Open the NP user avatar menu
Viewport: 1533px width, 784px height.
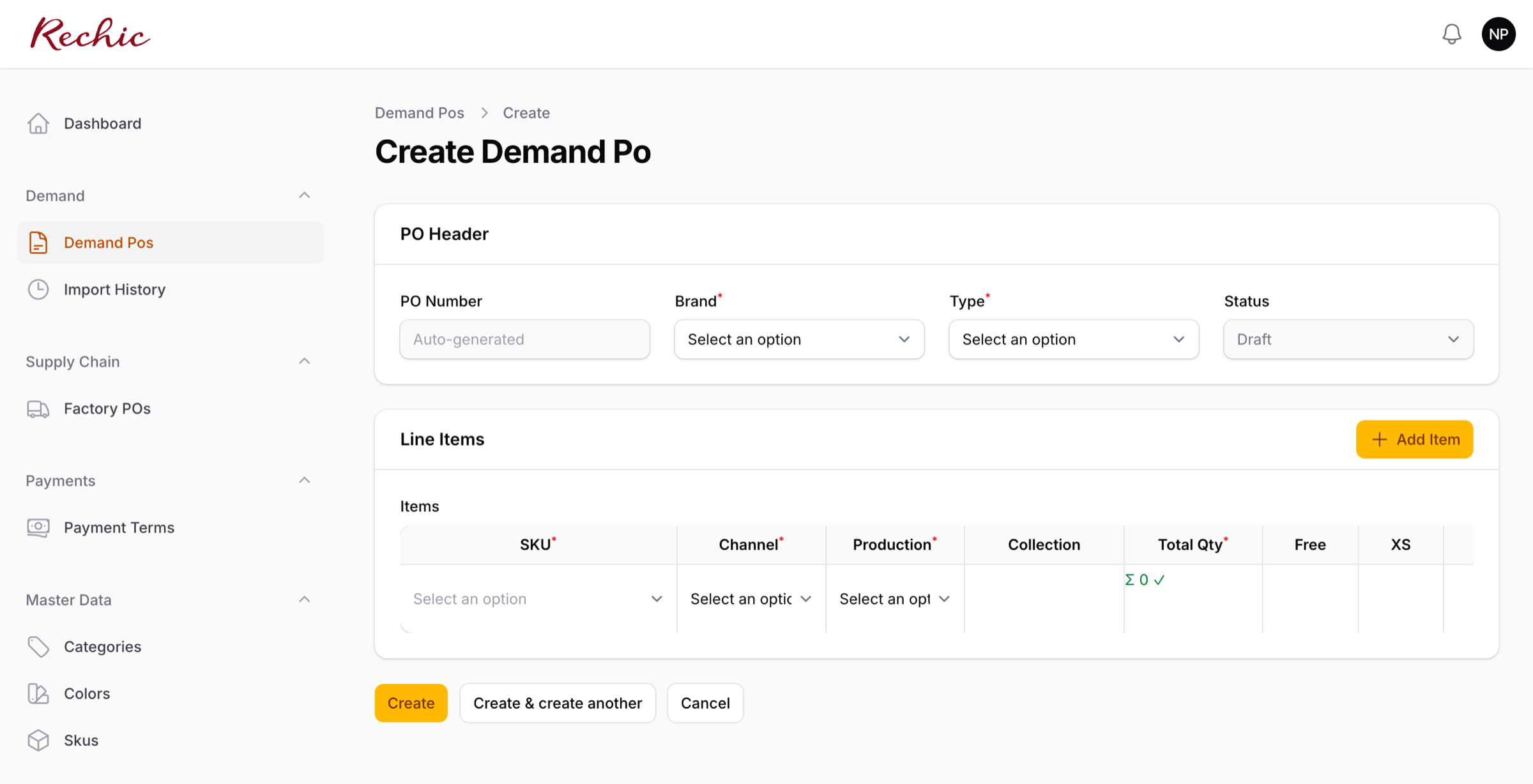pyautogui.click(x=1499, y=34)
